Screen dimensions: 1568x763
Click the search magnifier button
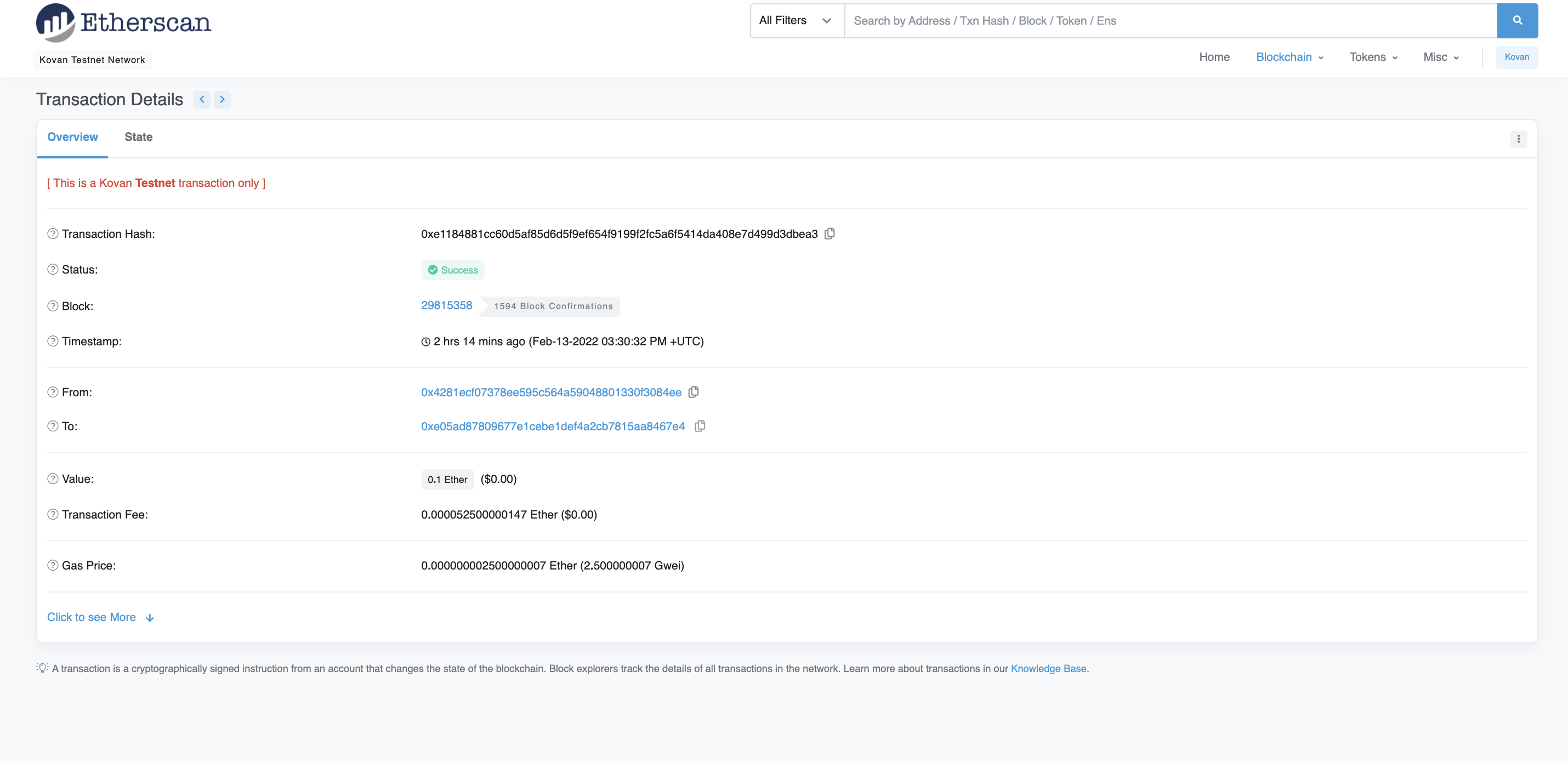pos(1517,21)
